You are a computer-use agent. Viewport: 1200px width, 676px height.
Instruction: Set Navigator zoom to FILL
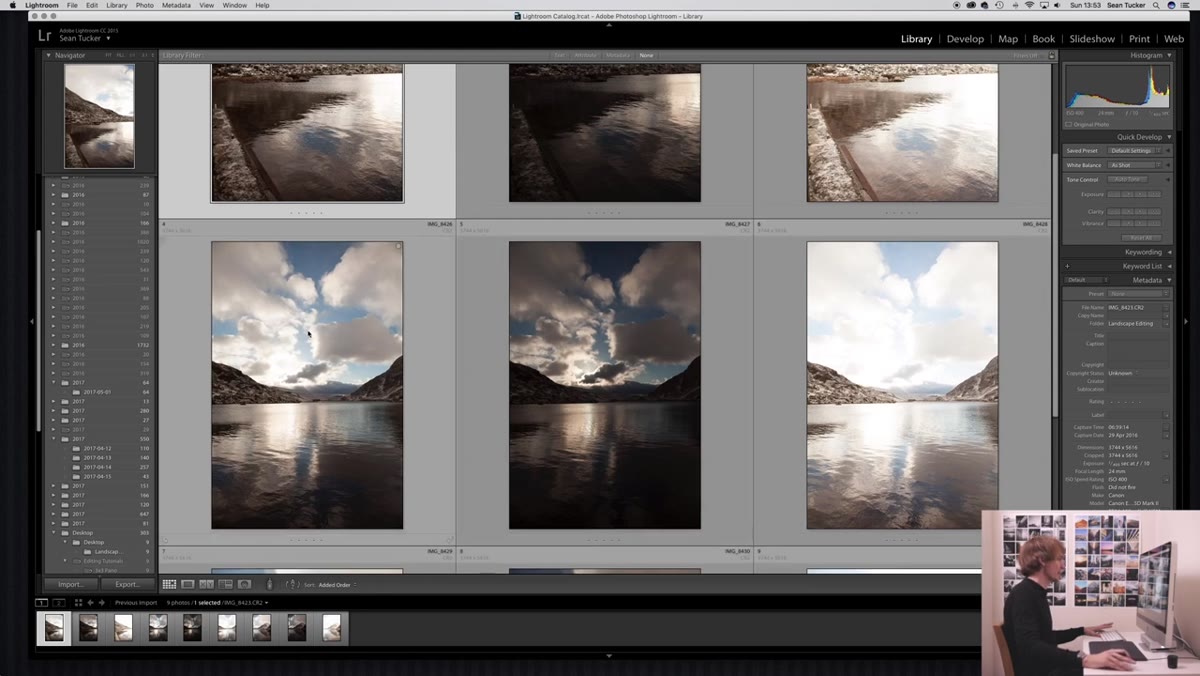coord(119,55)
